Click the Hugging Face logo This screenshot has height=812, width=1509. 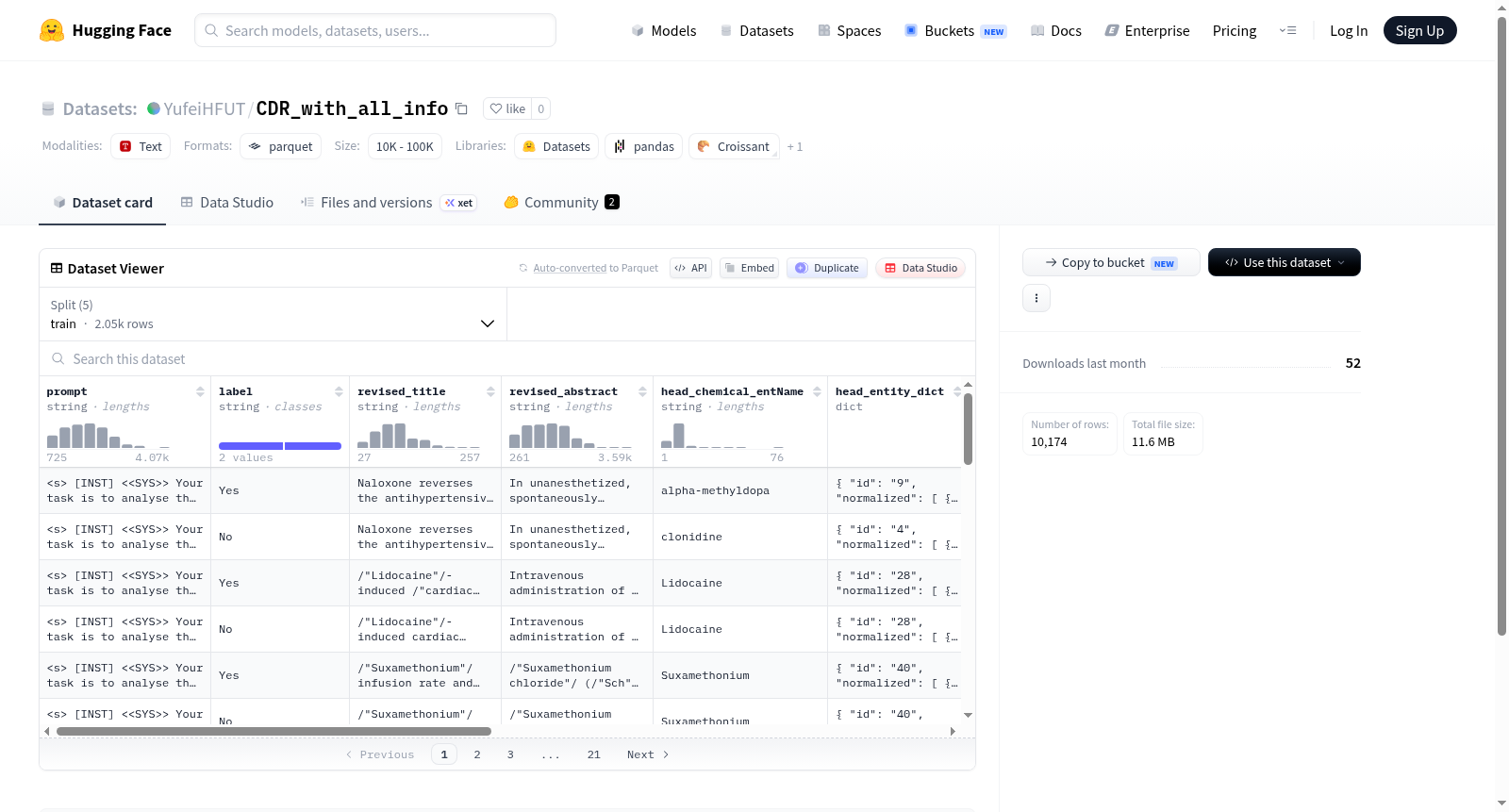click(x=106, y=30)
